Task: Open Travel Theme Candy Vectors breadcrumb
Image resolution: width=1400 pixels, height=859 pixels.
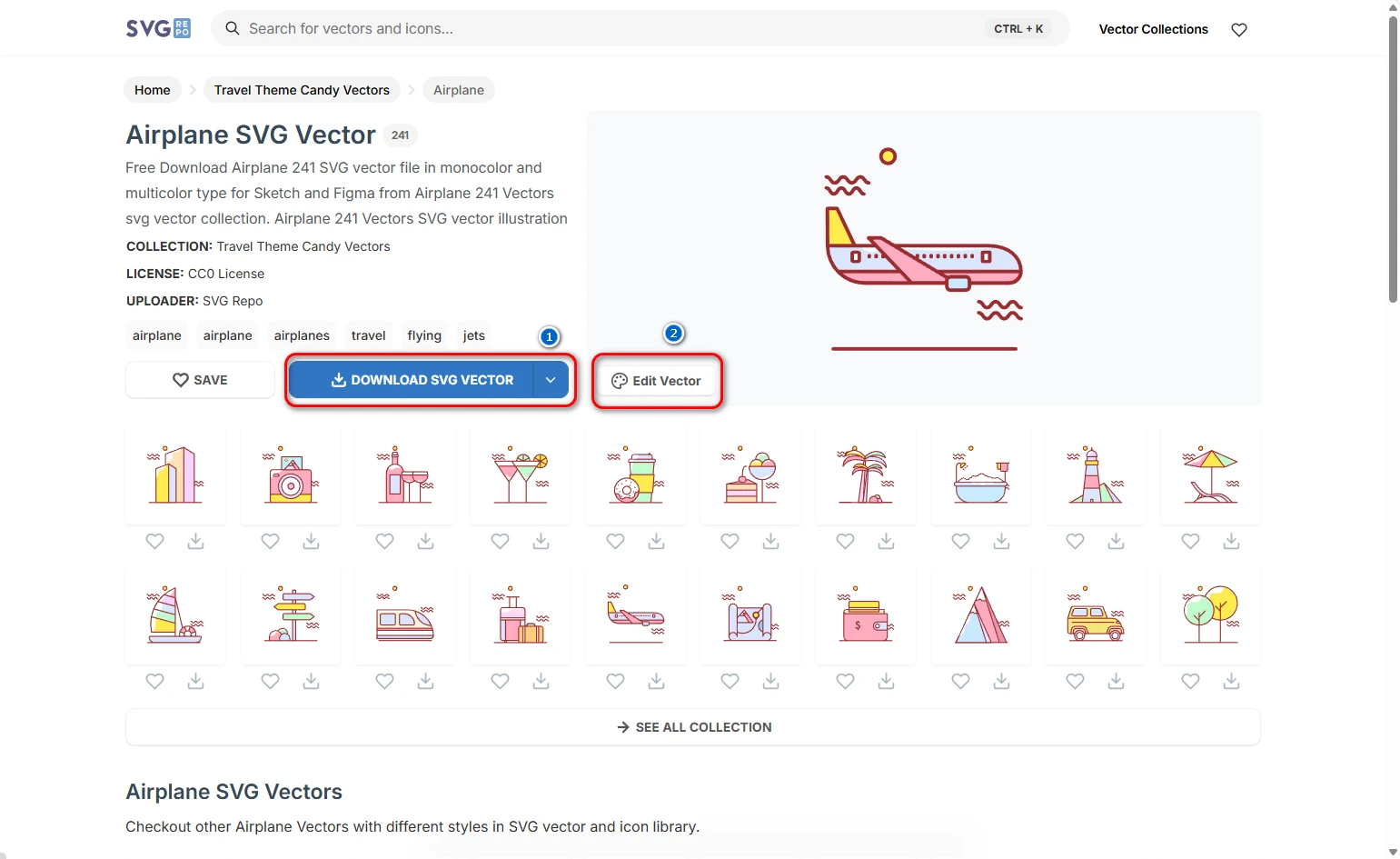Action: click(x=302, y=90)
